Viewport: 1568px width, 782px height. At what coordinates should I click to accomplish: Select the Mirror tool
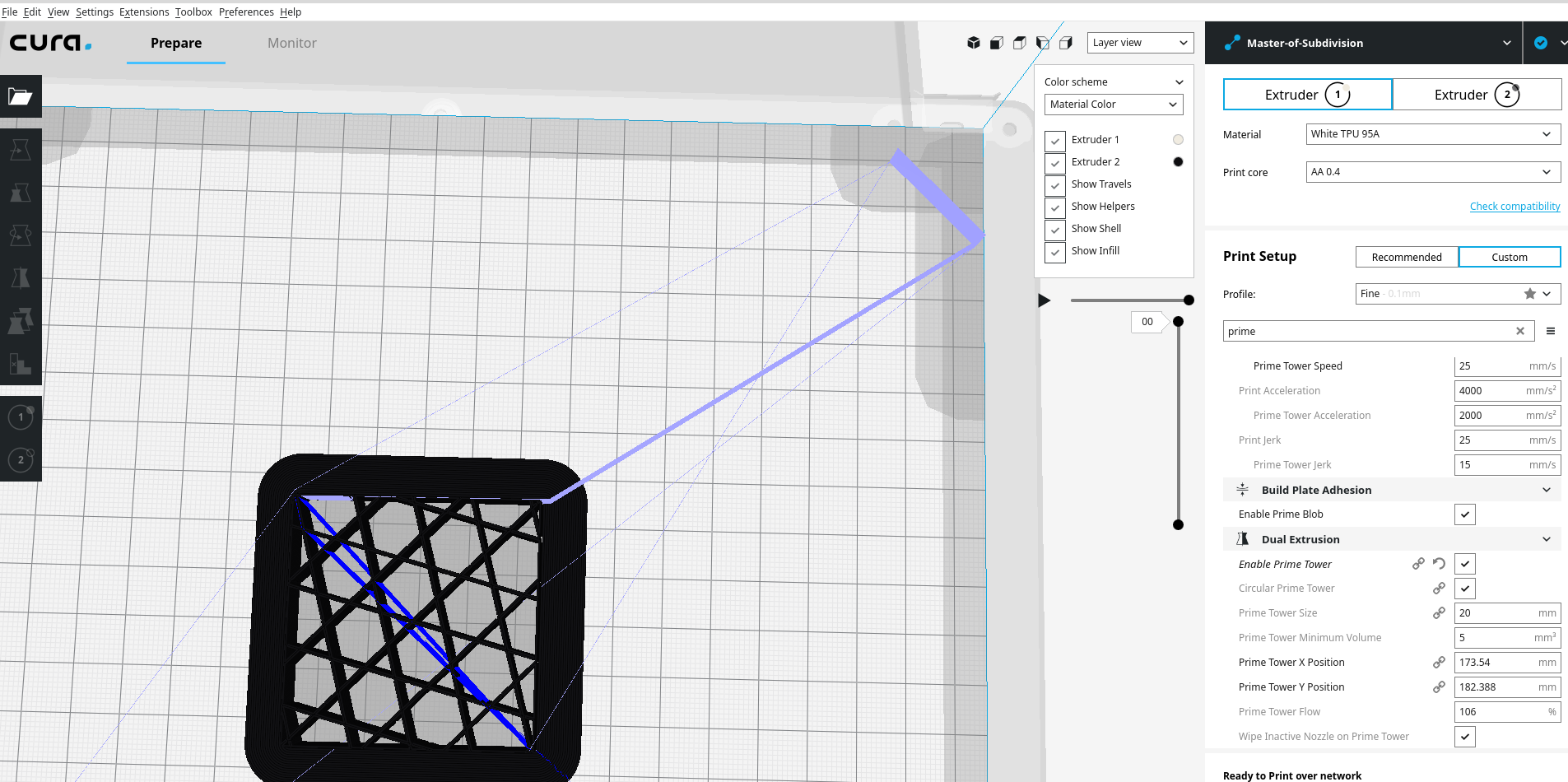21,277
